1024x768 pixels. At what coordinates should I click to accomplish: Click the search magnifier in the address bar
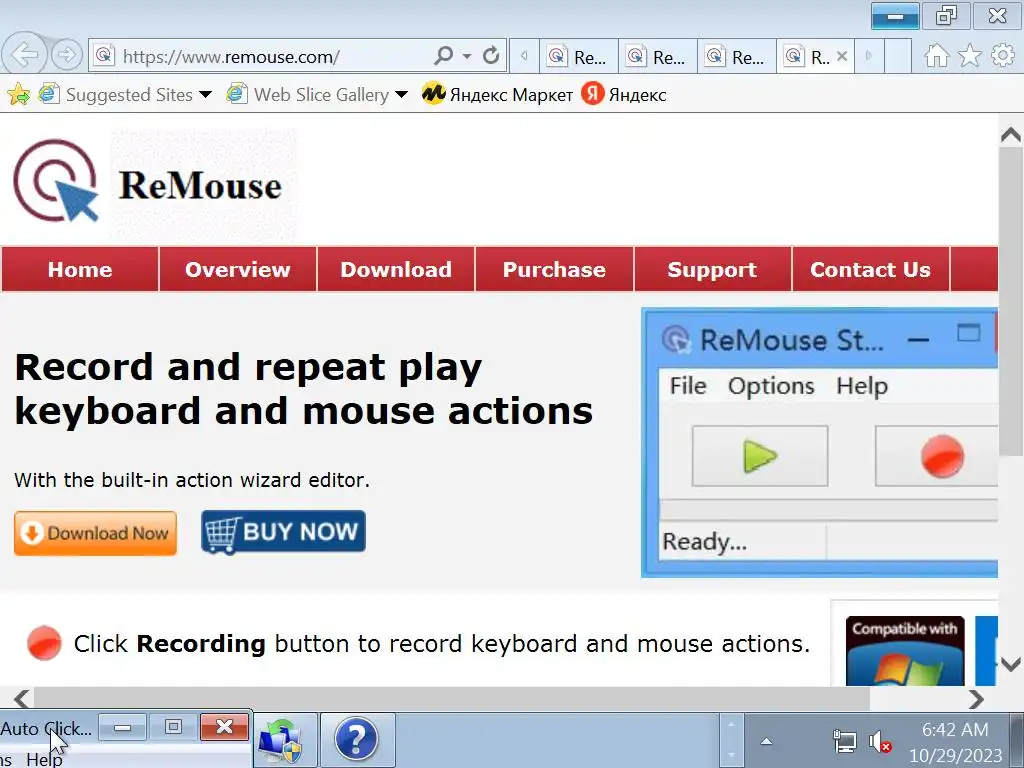443,56
